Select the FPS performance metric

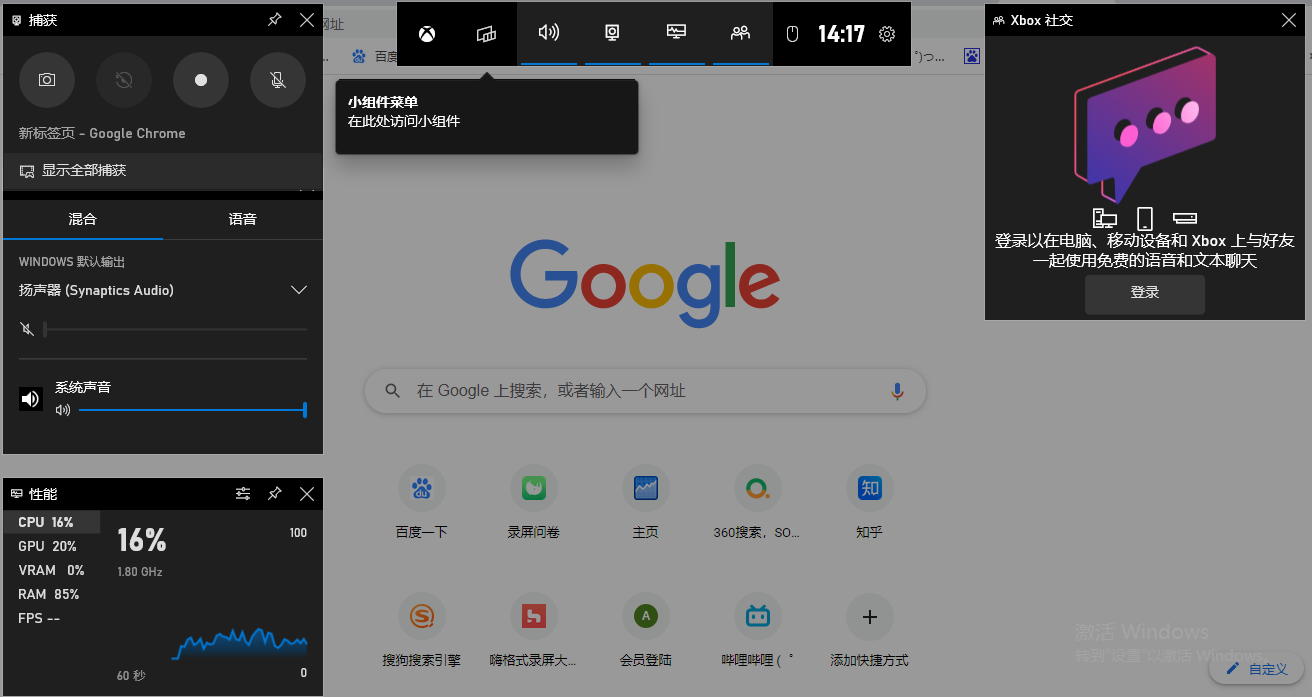tap(52, 618)
